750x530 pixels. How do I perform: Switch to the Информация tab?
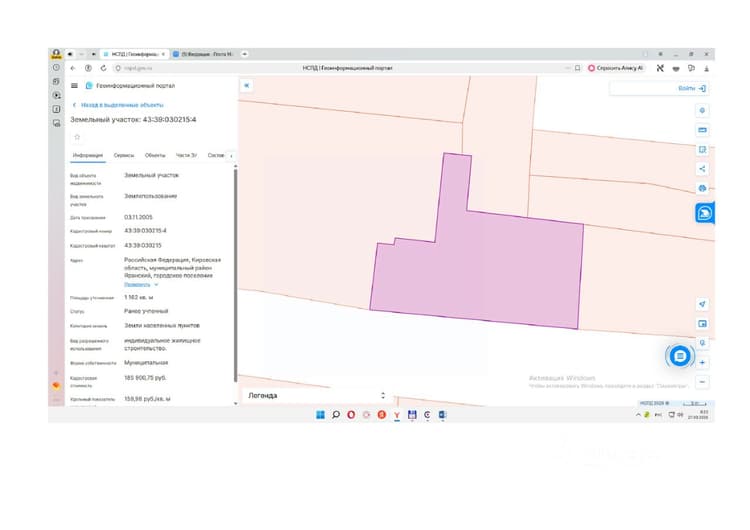(88, 155)
